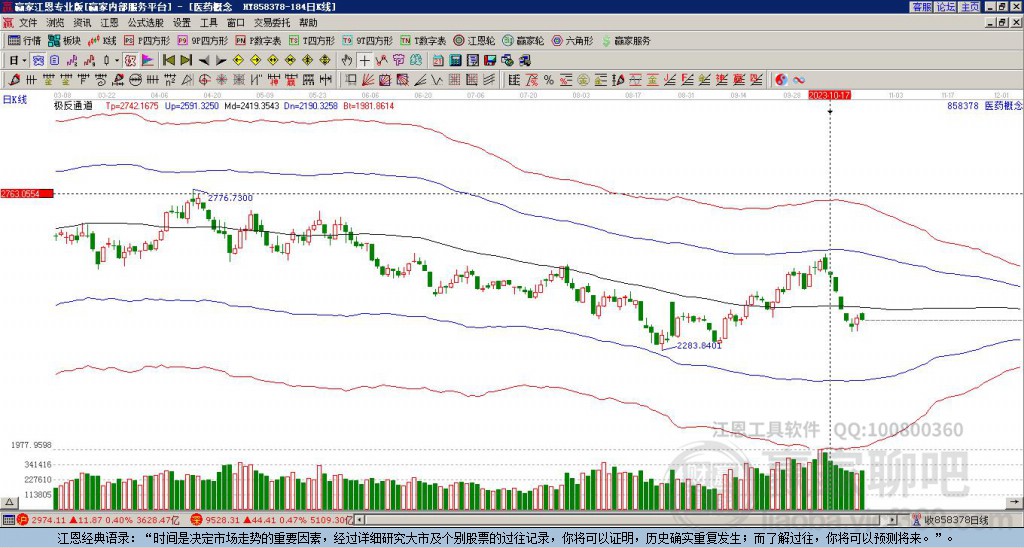Select the angle line drawing tool

(x=421, y=80)
